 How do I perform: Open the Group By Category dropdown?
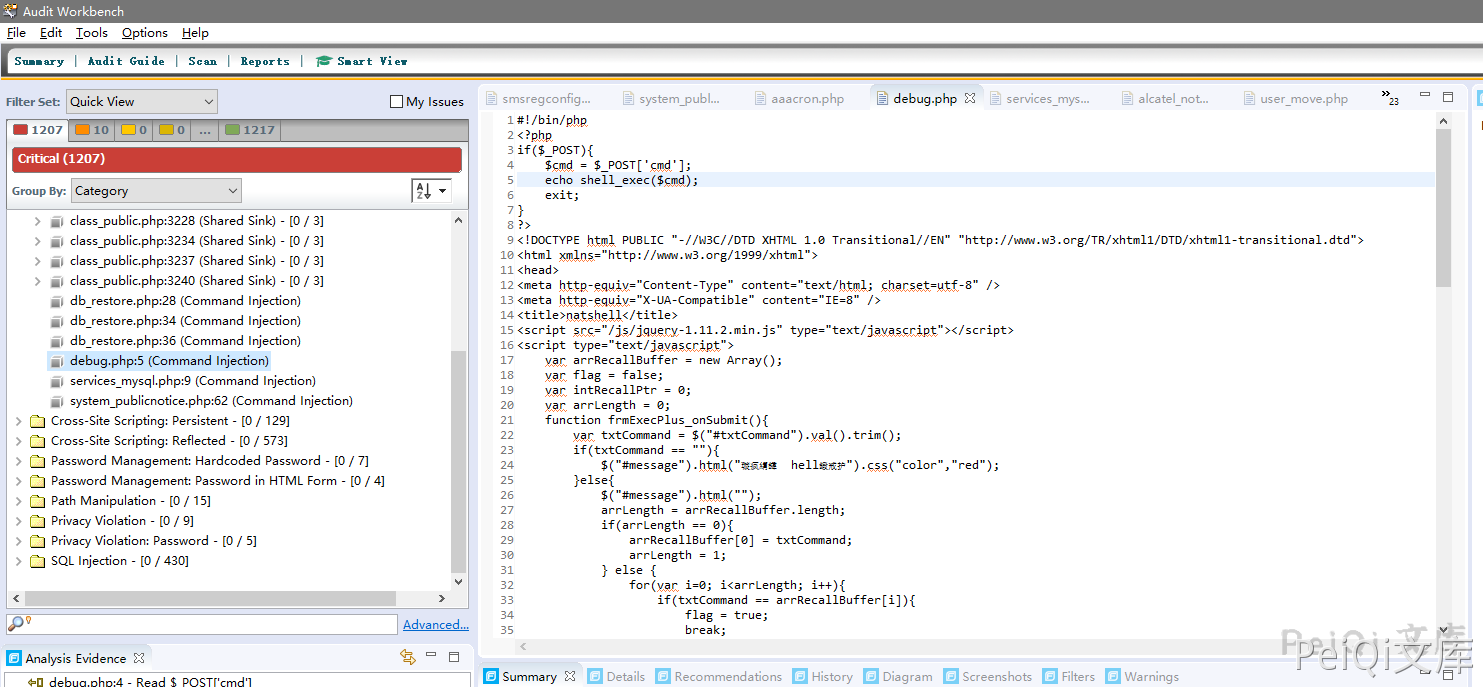pyautogui.click(x=154, y=191)
